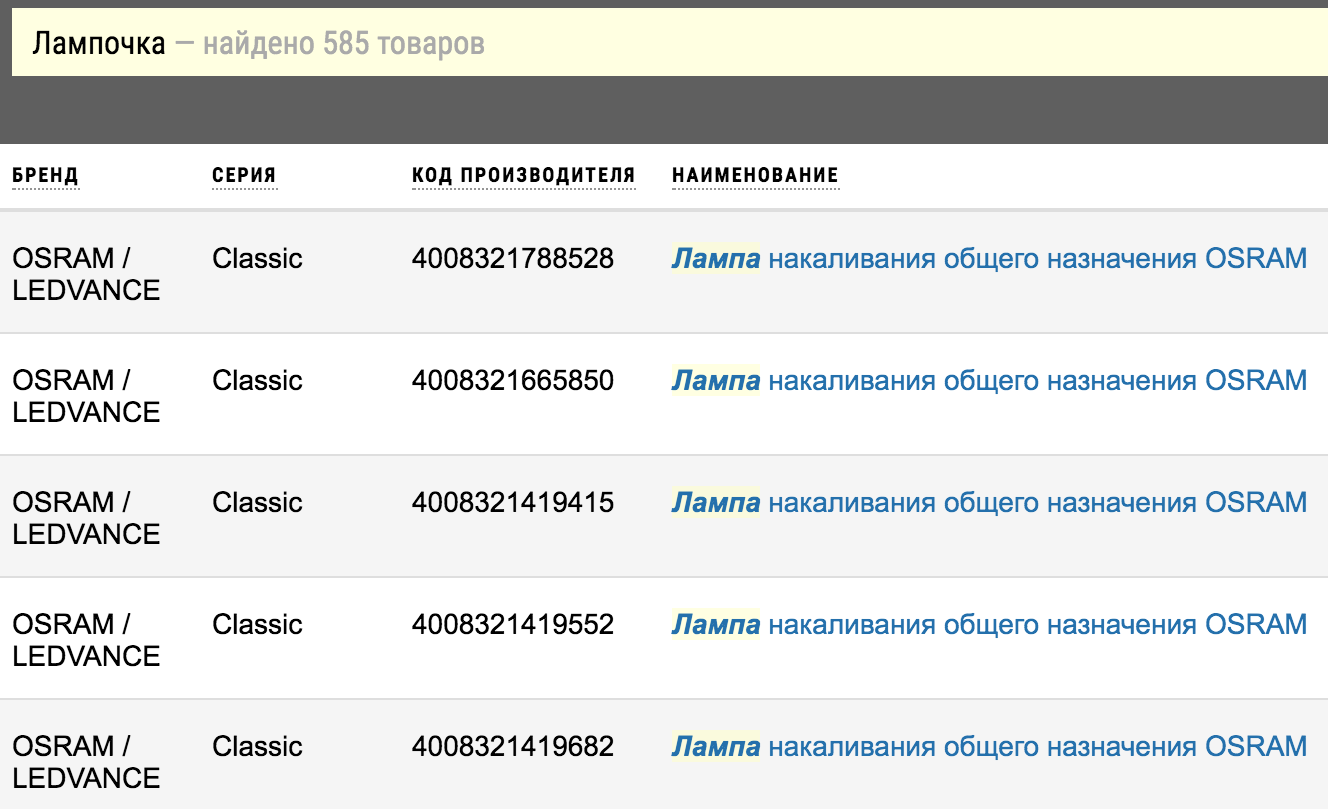The height and width of the screenshot is (809, 1328).
Task: Select manufacturer code 4008321665850 cell
Action: click(x=513, y=381)
